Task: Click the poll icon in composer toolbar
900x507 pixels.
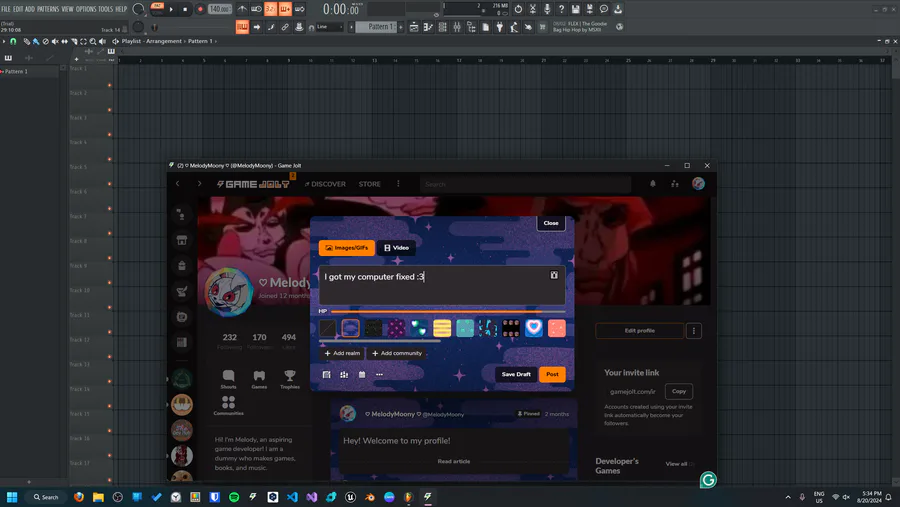Action: click(344, 374)
